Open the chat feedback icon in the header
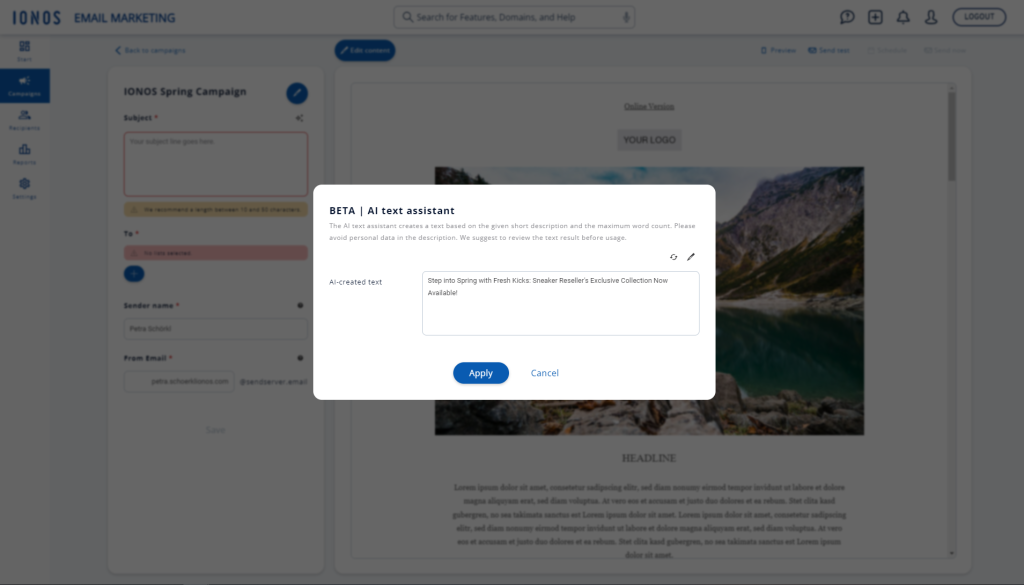Viewport: 1024px width, 585px height. (847, 16)
